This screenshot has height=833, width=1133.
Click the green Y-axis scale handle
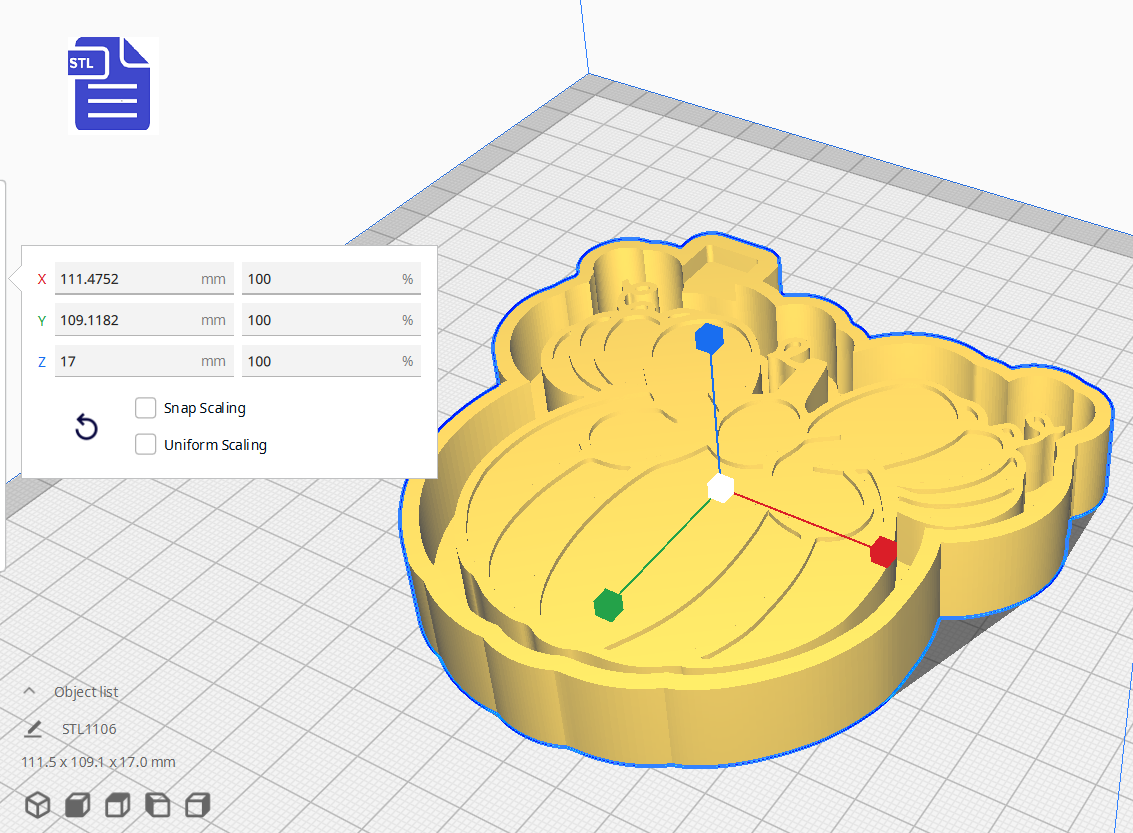(x=606, y=604)
